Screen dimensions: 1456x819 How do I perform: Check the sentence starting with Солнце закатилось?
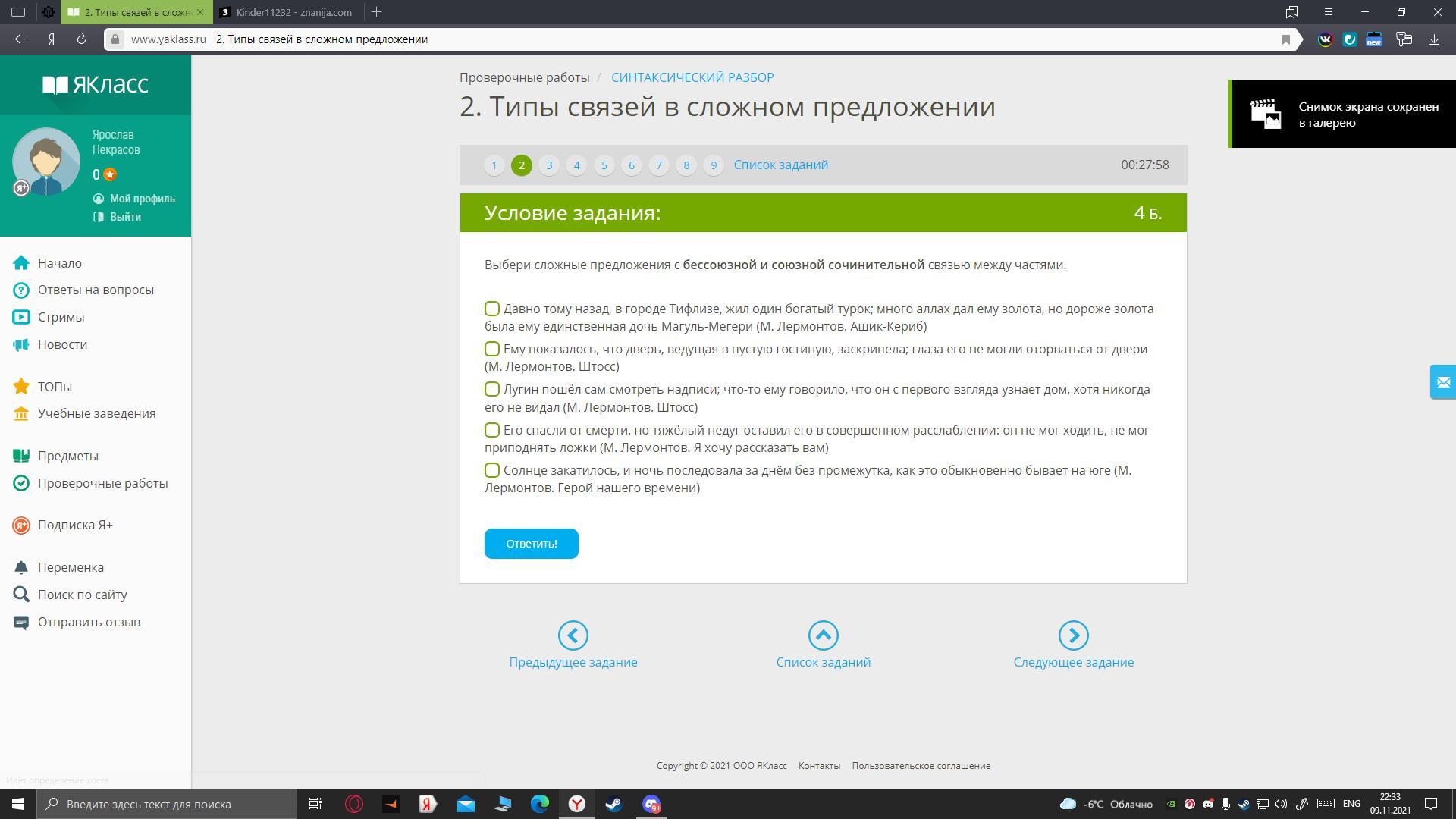tap(492, 470)
